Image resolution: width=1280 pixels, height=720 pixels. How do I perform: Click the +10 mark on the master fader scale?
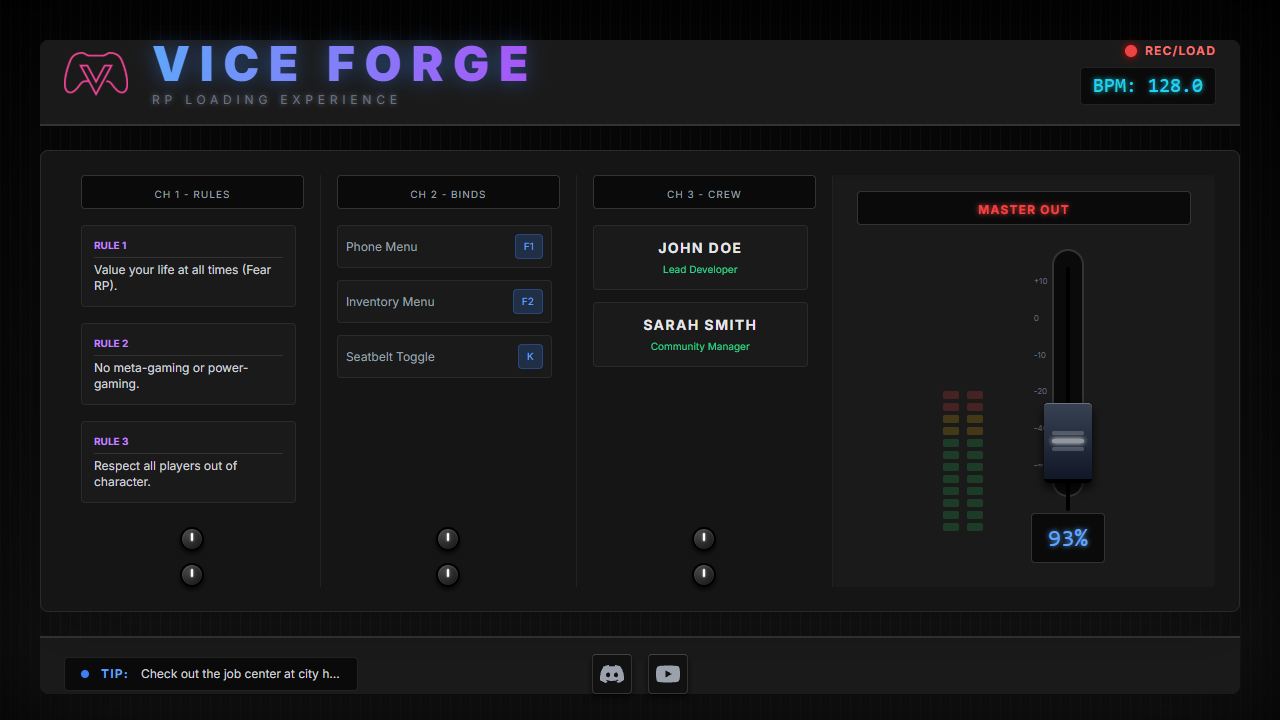pos(1041,281)
